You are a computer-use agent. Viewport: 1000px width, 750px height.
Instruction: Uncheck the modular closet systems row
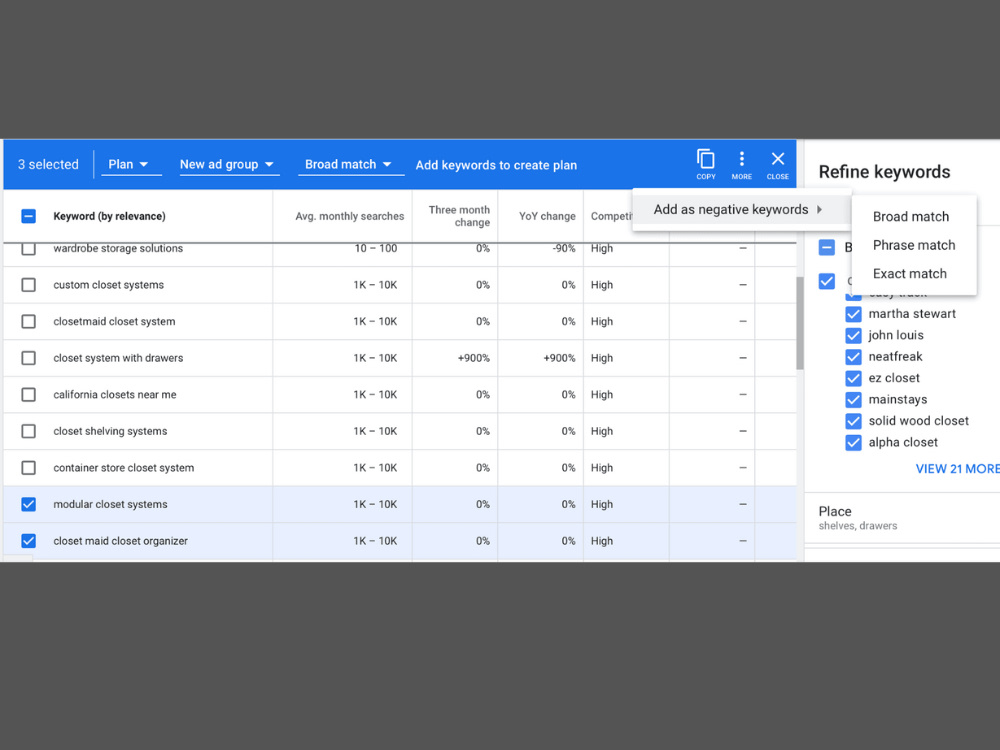[x=29, y=504]
